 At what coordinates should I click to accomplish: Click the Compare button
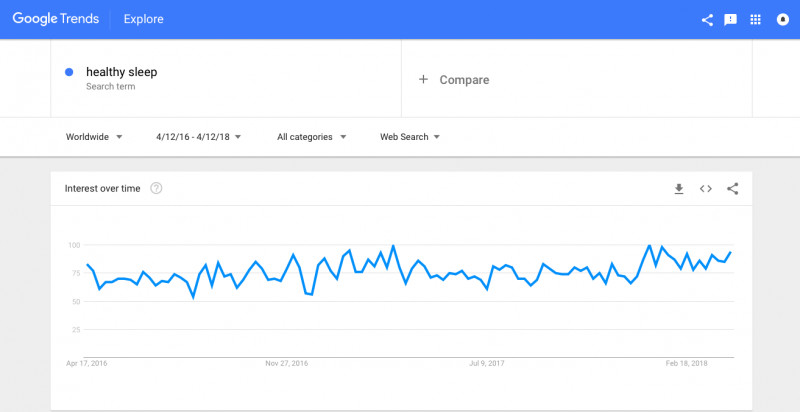tap(464, 80)
